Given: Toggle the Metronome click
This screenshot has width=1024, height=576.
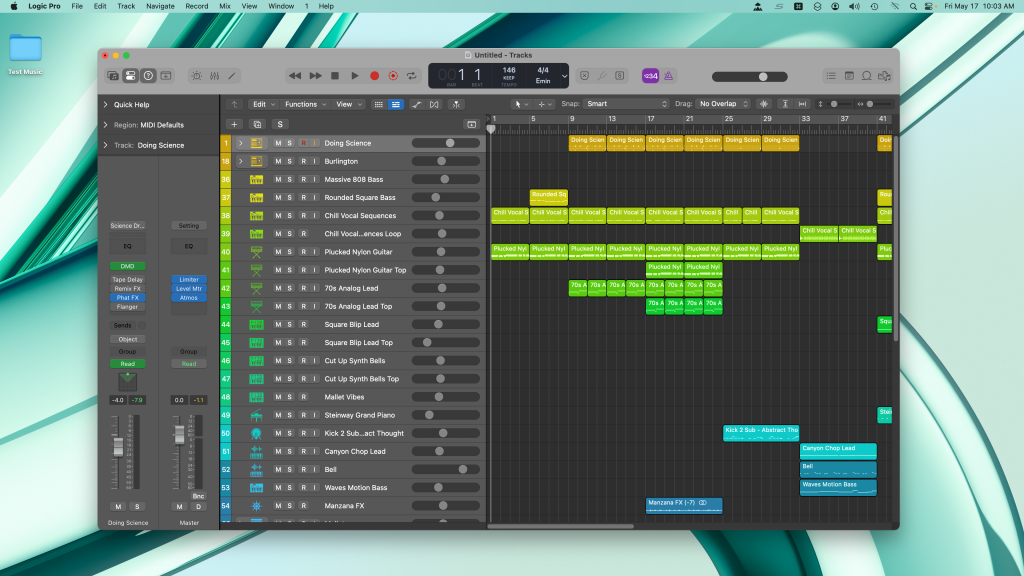Looking at the screenshot, I should [669, 76].
